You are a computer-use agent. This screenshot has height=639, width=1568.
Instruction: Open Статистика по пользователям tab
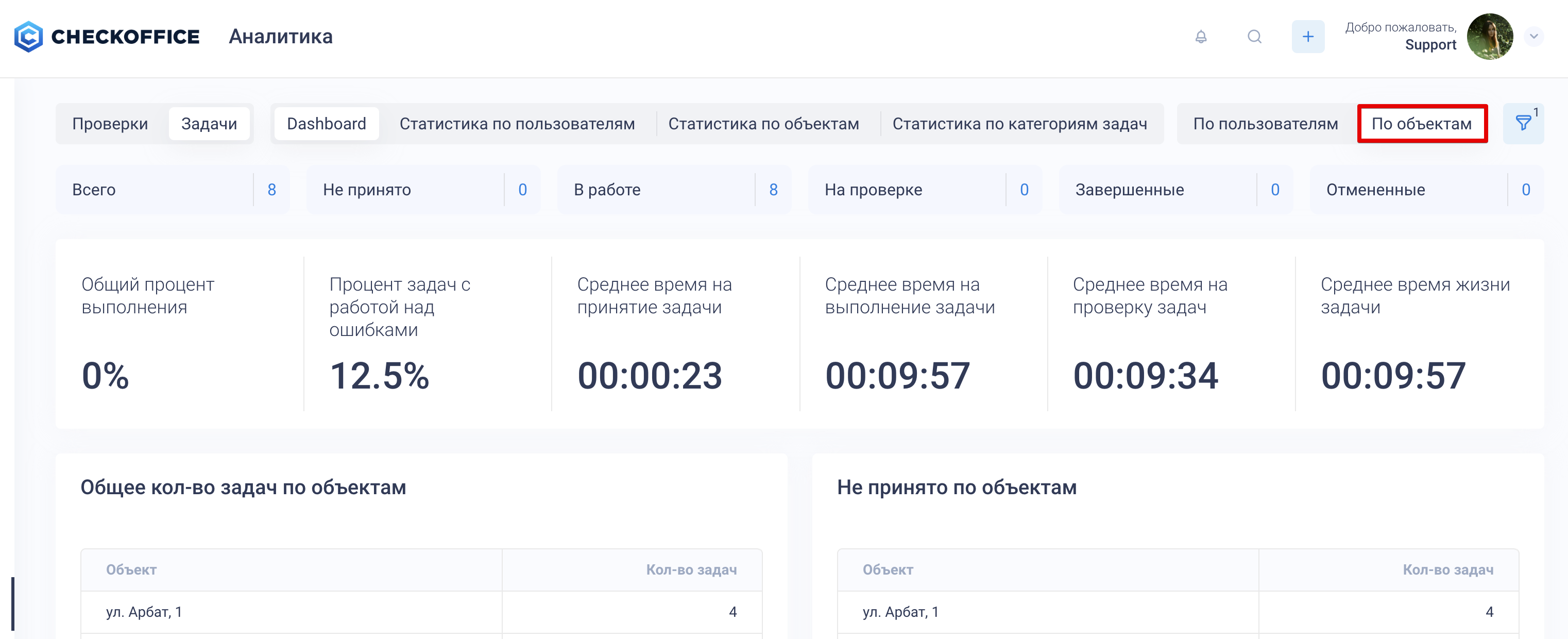[x=517, y=124]
